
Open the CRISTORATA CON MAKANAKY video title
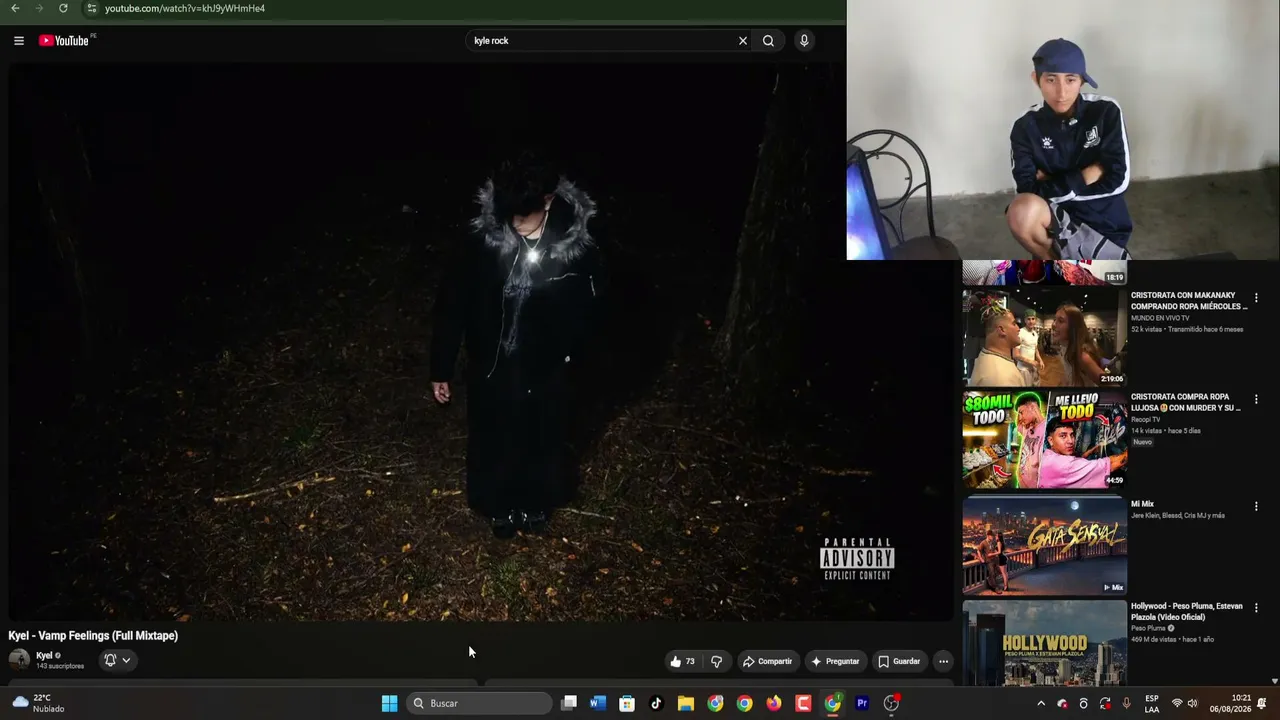tap(1189, 301)
